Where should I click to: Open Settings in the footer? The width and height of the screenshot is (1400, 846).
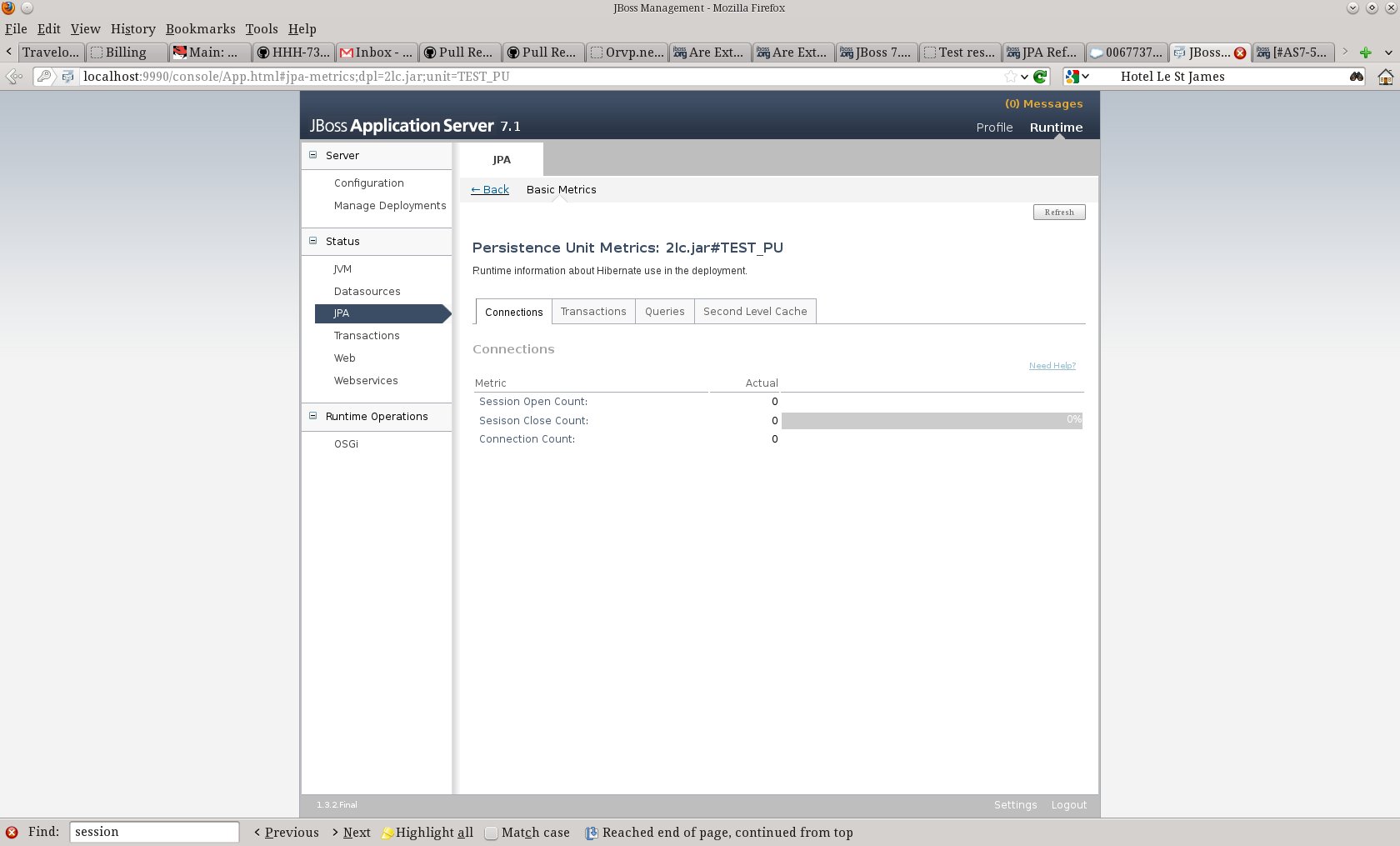click(1016, 805)
